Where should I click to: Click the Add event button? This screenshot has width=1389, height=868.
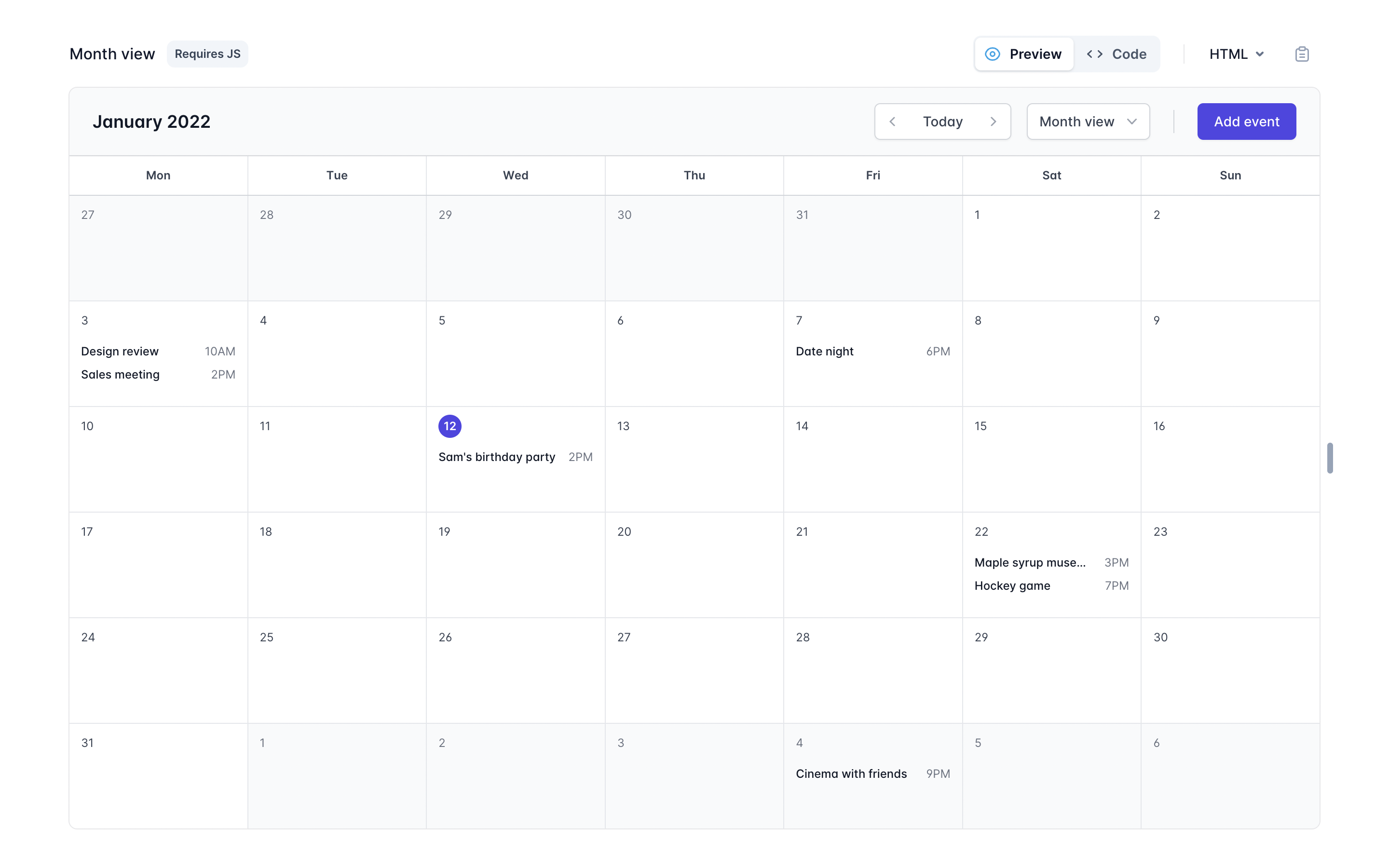click(x=1246, y=121)
